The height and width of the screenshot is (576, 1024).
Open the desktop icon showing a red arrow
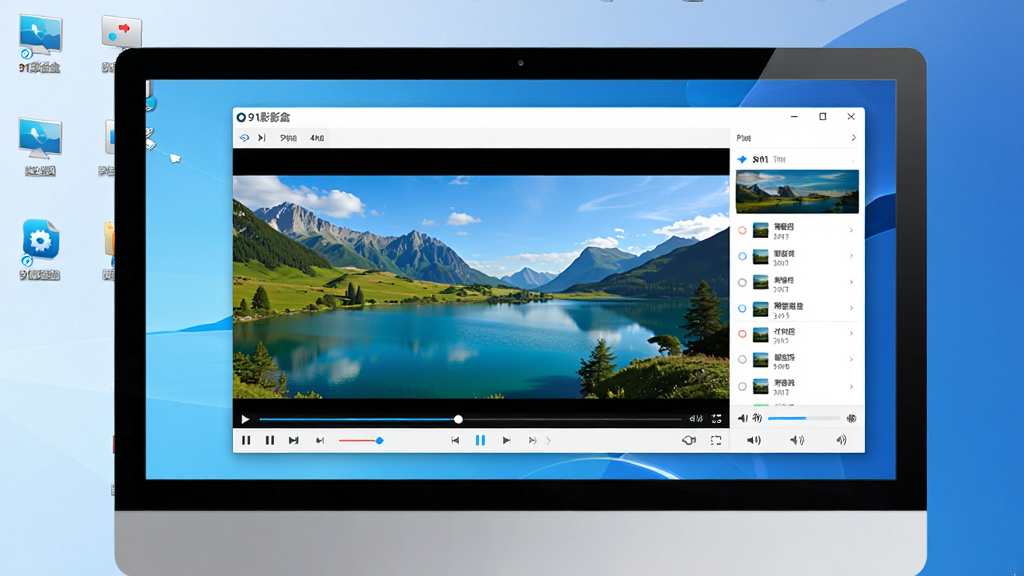pyautogui.click(x=121, y=32)
